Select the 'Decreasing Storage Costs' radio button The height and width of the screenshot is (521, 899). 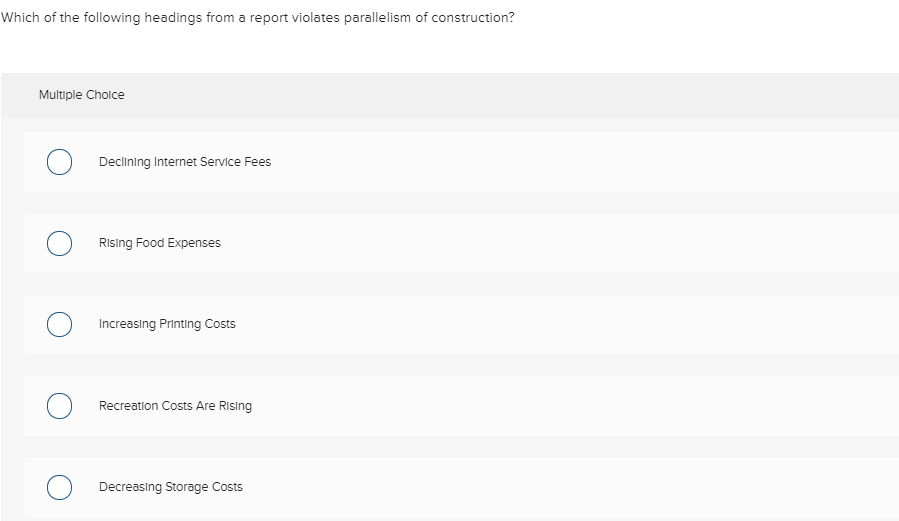[x=59, y=487]
